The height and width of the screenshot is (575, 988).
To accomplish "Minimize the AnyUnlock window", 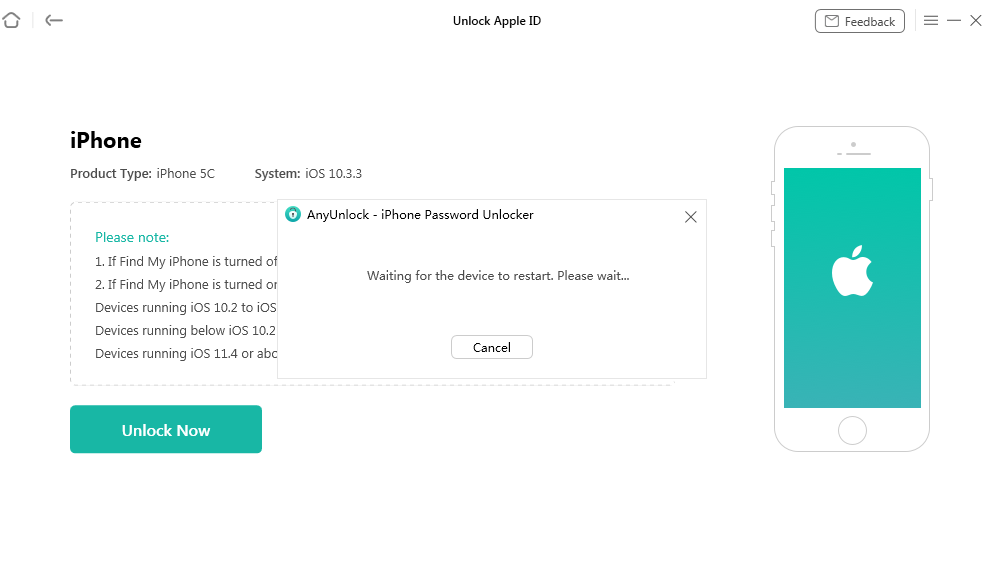I will point(954,20).
